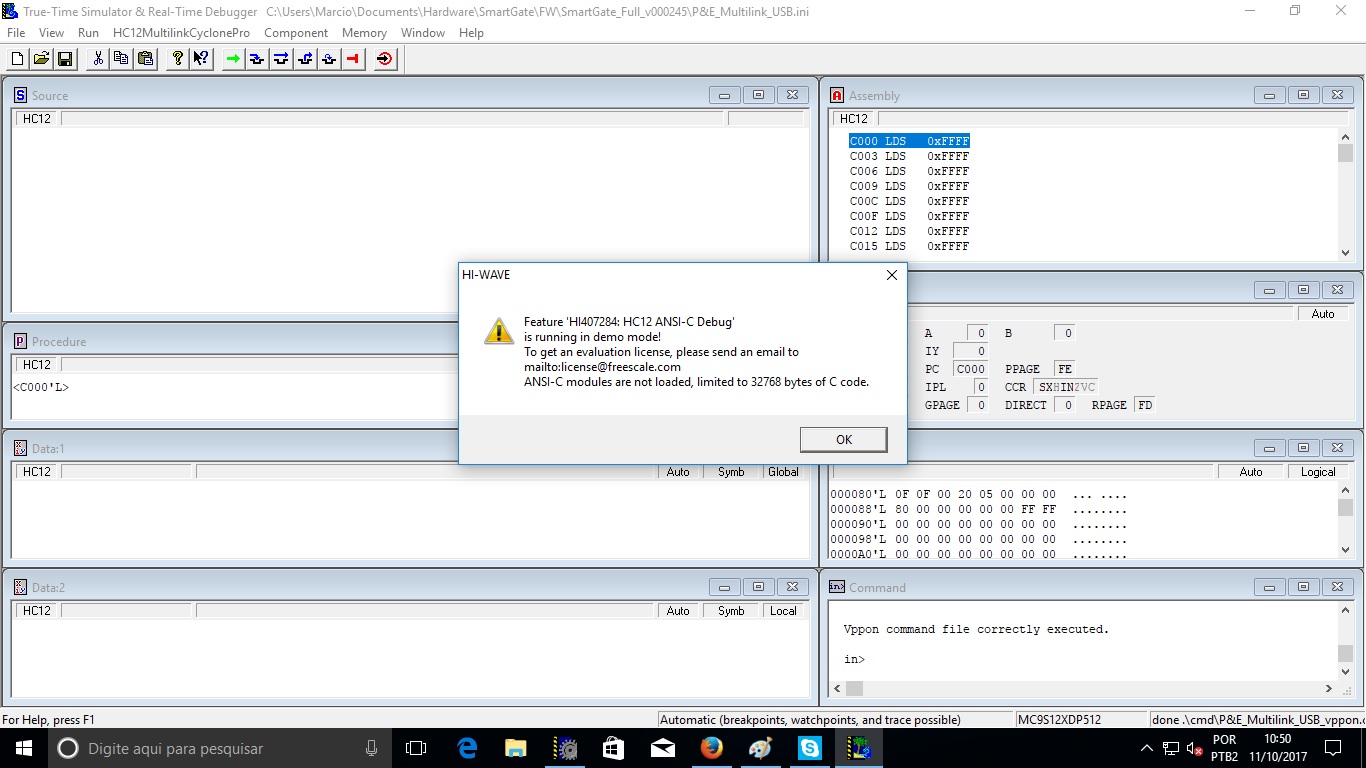Open the View menu
The height and width of the screenshot is (768, 1366).
pos(51,33)
